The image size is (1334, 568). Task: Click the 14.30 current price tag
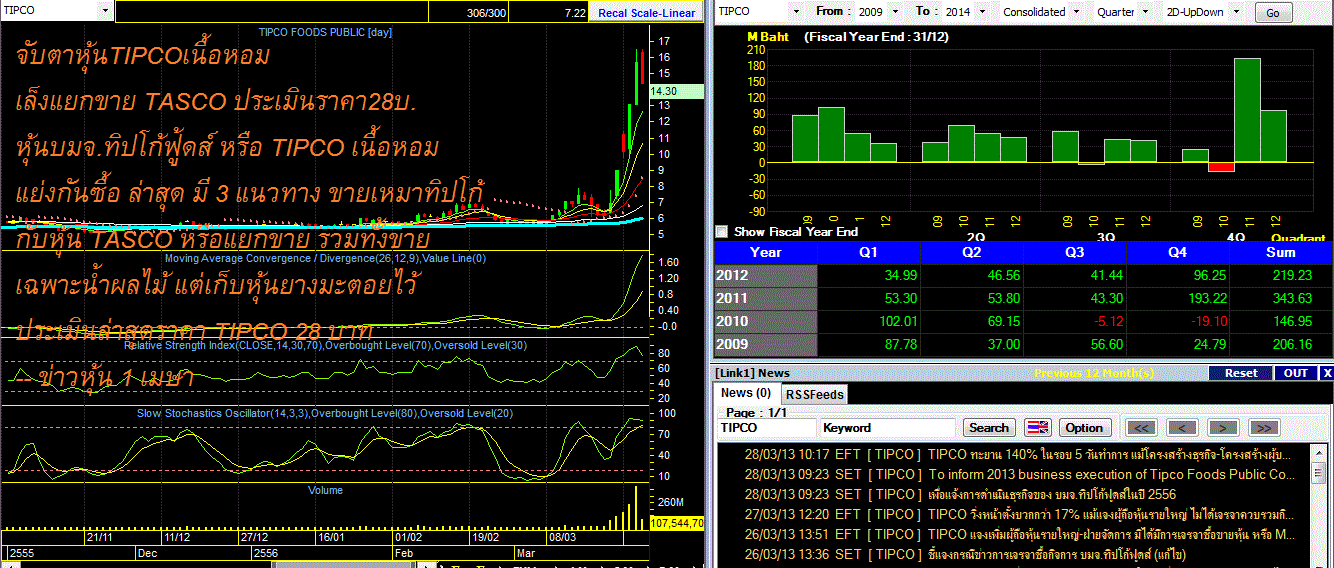pyautogui.click(x=676, y=91)
